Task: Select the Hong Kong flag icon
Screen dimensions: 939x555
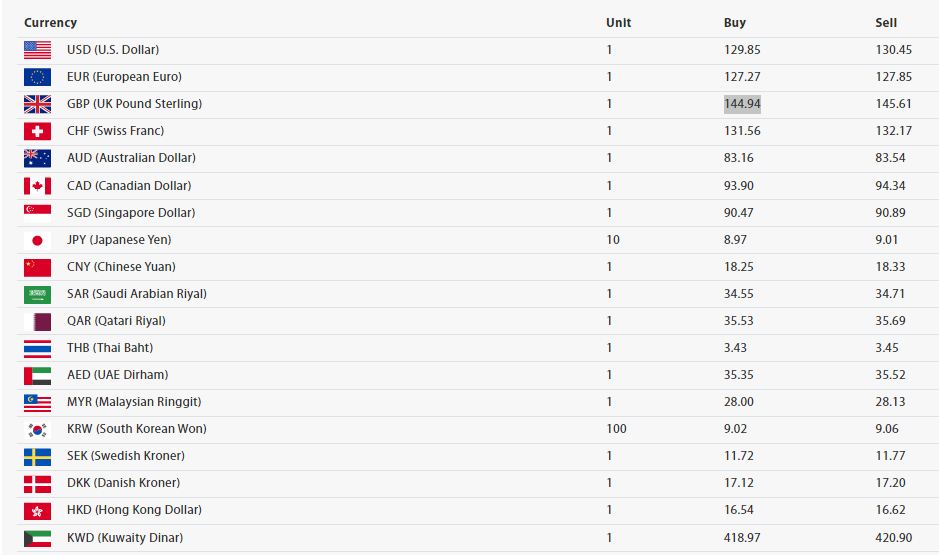Action: [x=37, y=511]
